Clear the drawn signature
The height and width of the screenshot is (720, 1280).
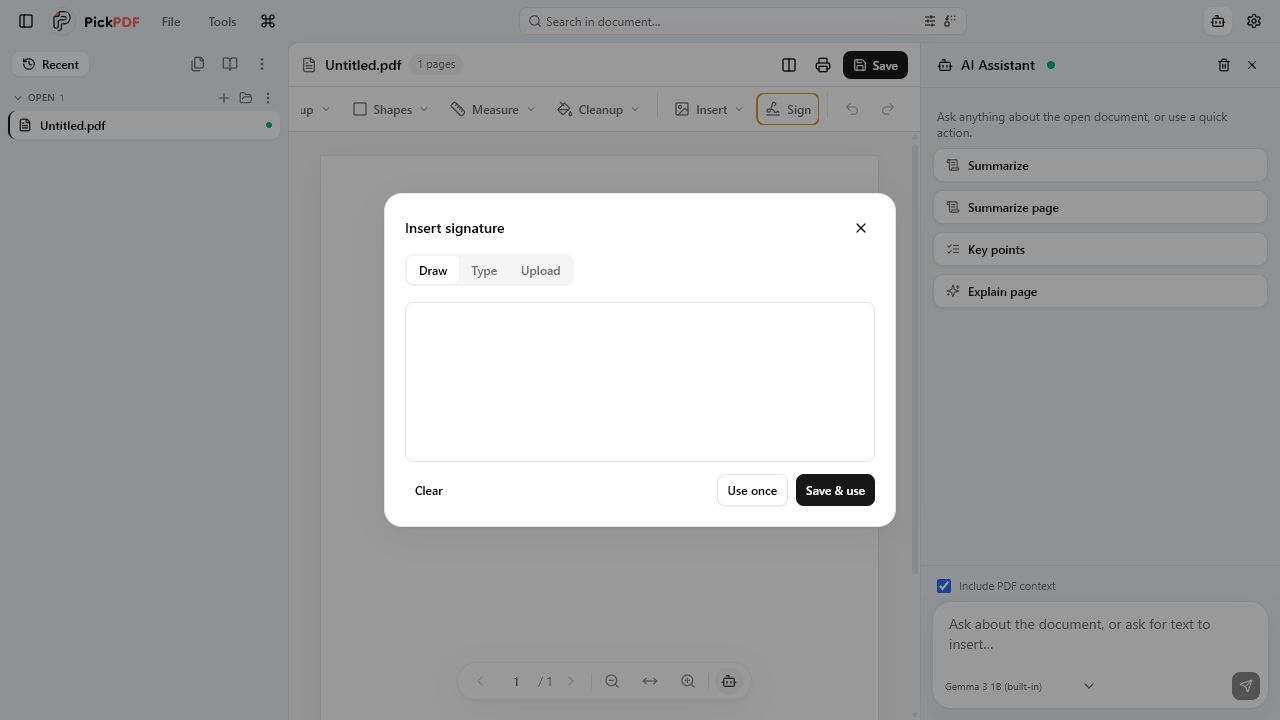pyautogui.click(x=429, y=490)
